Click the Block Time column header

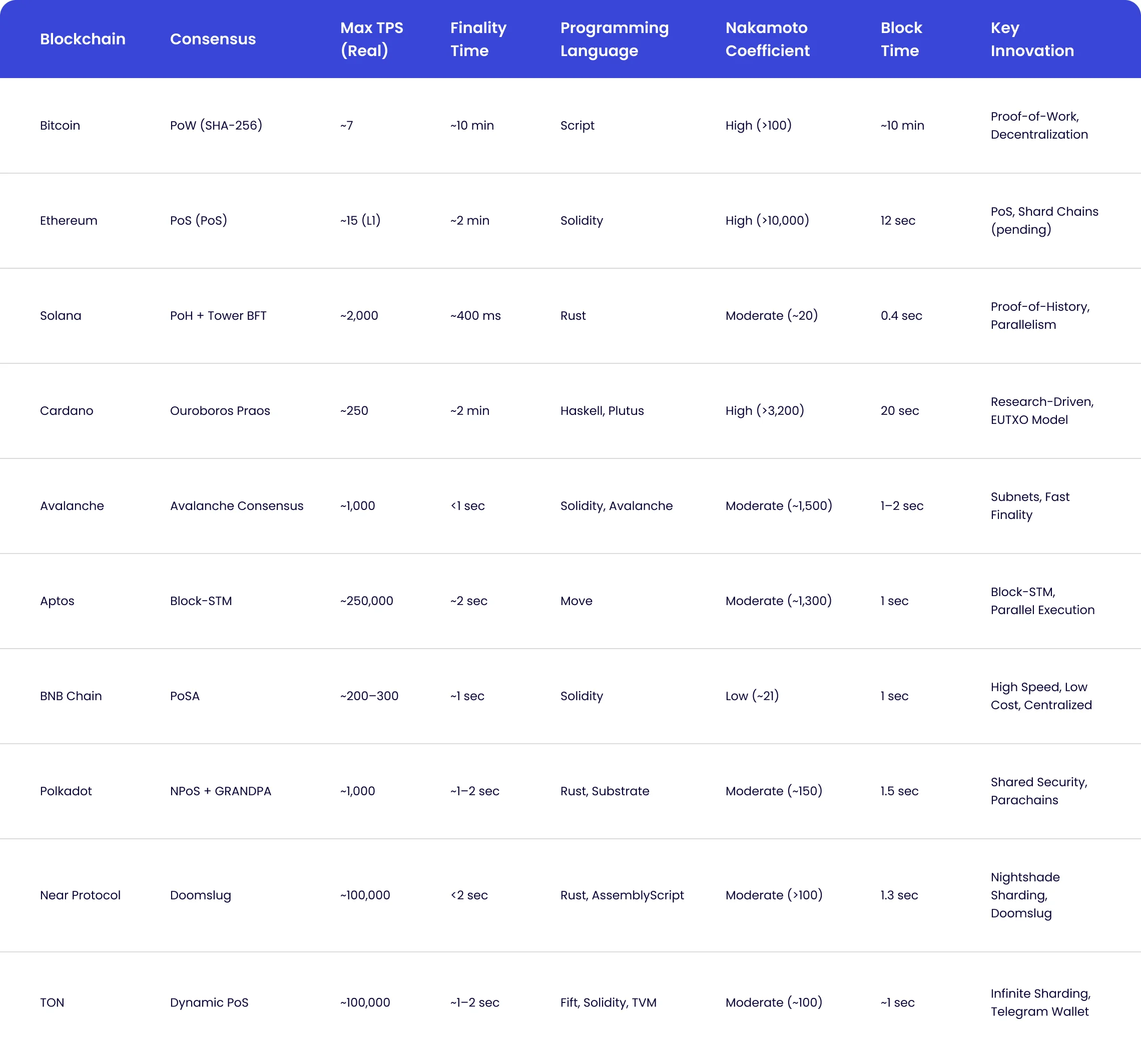click(901, 39)
